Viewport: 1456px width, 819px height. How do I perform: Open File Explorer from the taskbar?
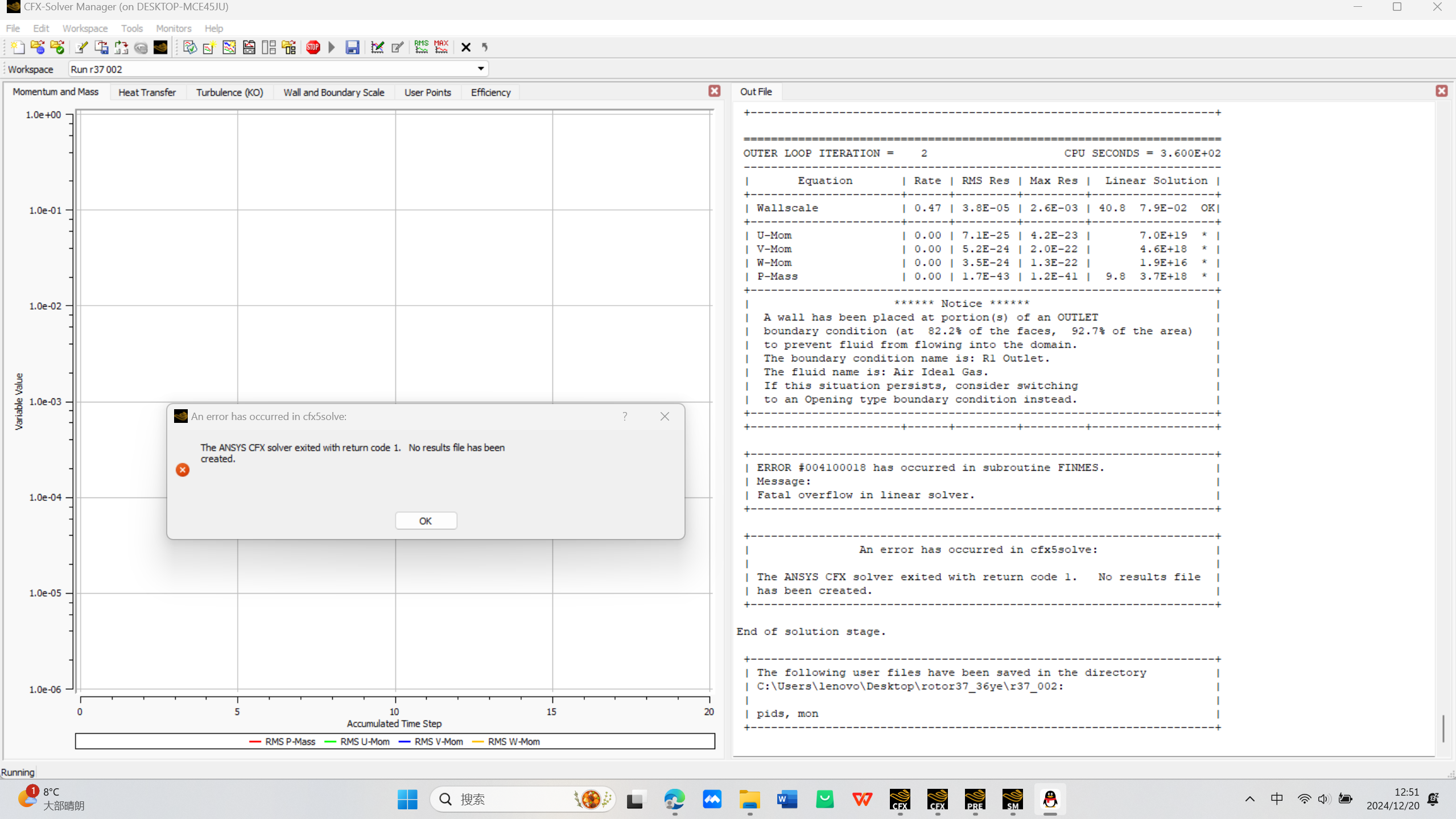pyautogui.click(x=749, y=800)
